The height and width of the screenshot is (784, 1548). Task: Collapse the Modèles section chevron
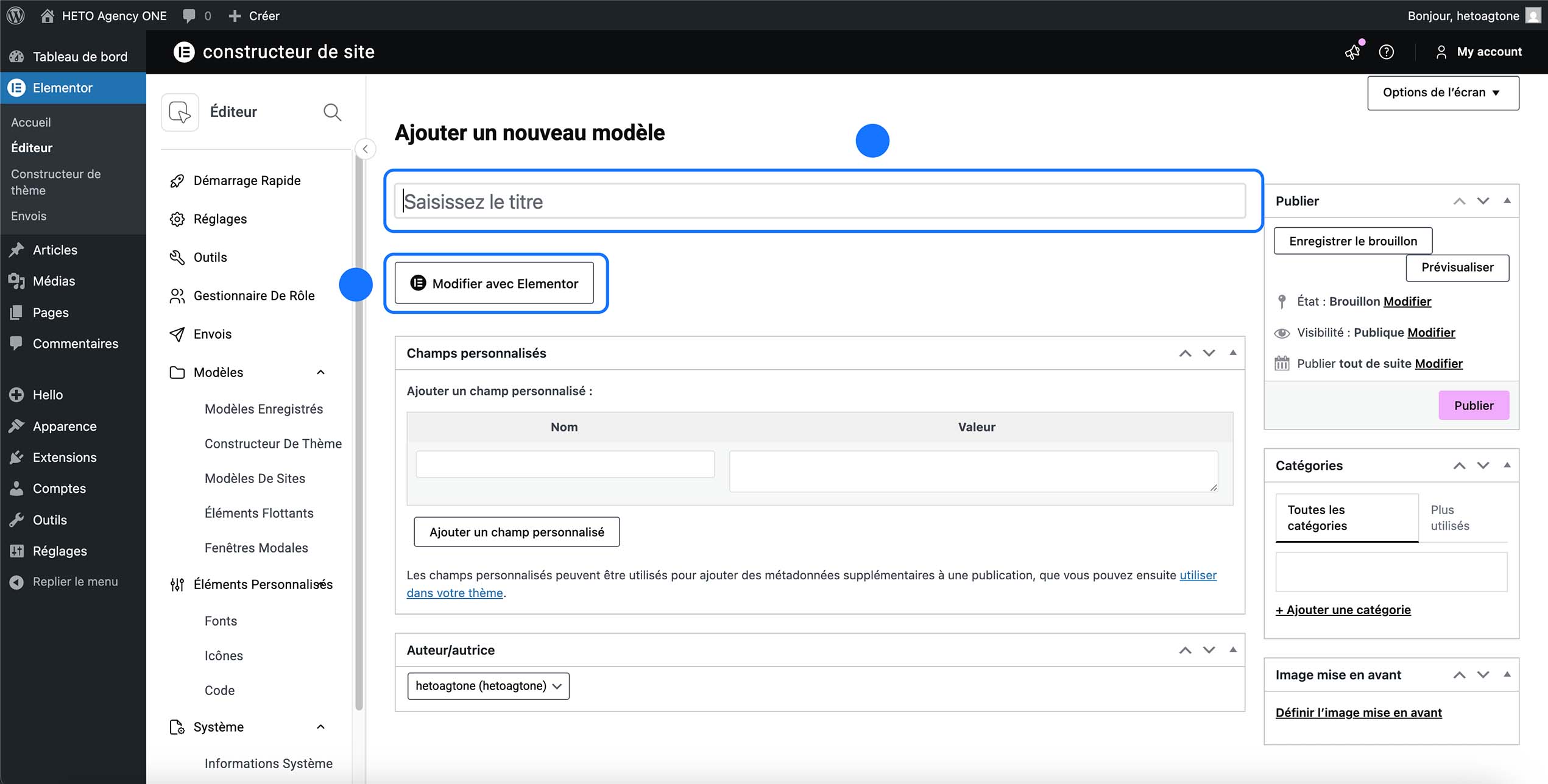click(321, 372)
